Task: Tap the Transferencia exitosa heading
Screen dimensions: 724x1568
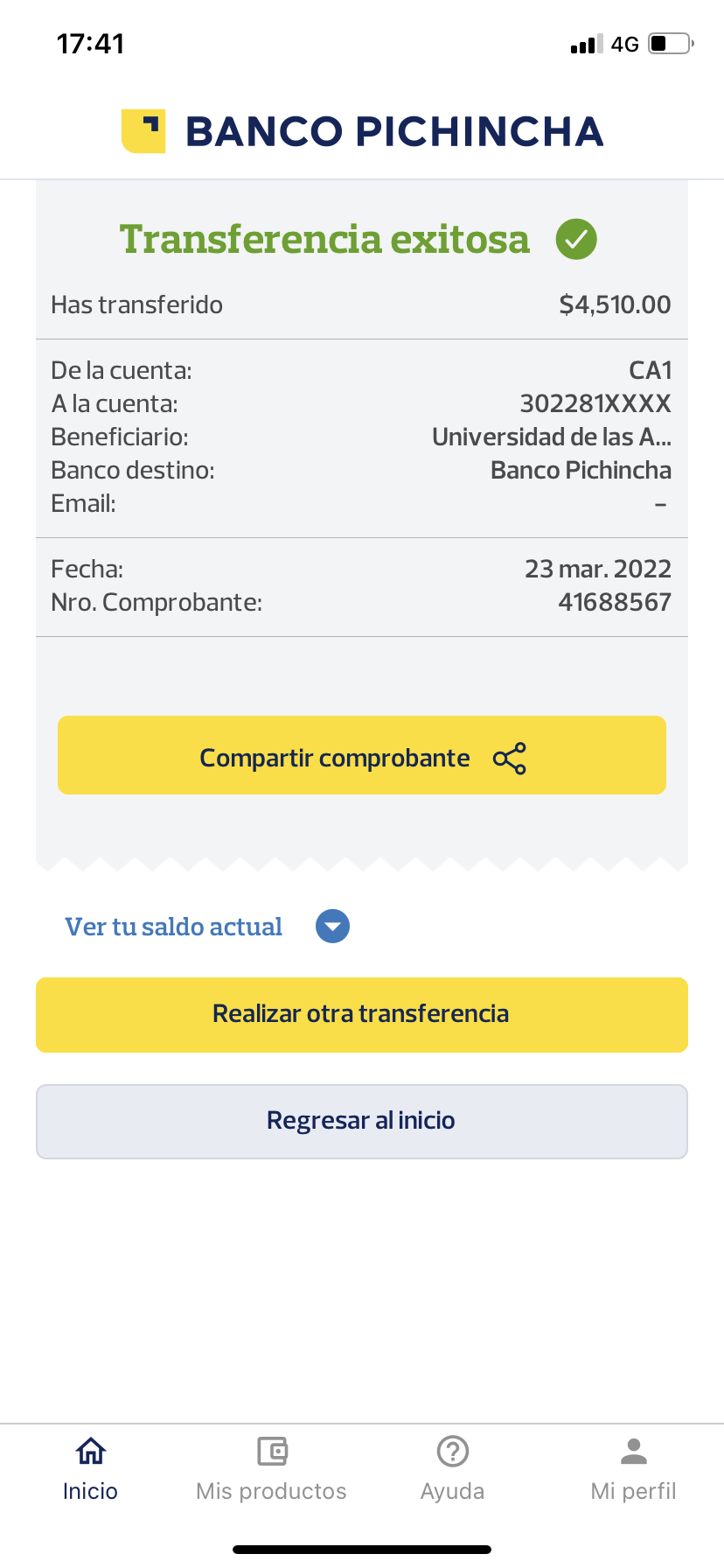Action: (x=324, y=239)
